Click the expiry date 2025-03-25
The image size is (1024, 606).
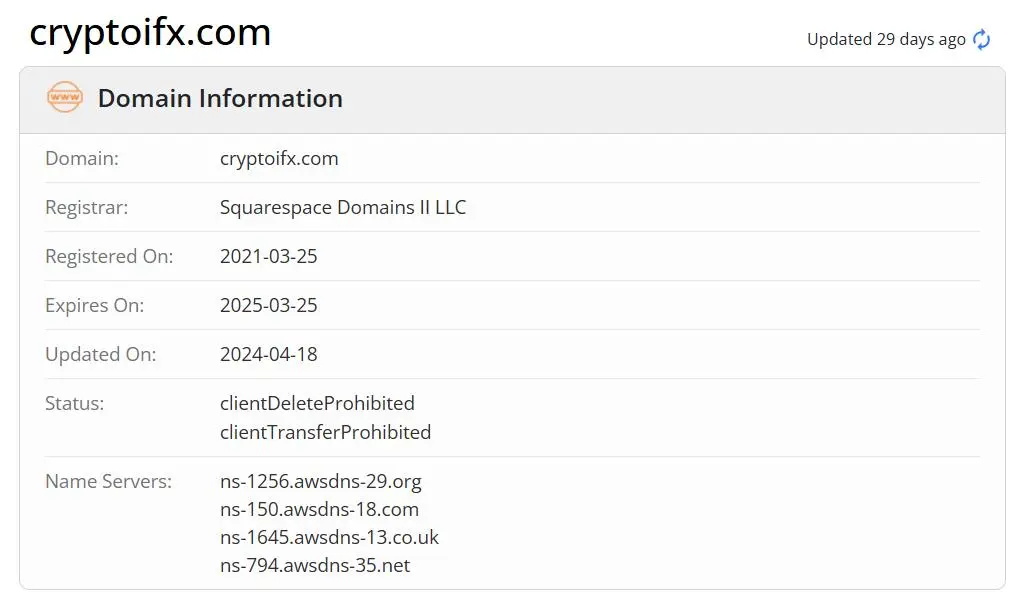(268, 305)
